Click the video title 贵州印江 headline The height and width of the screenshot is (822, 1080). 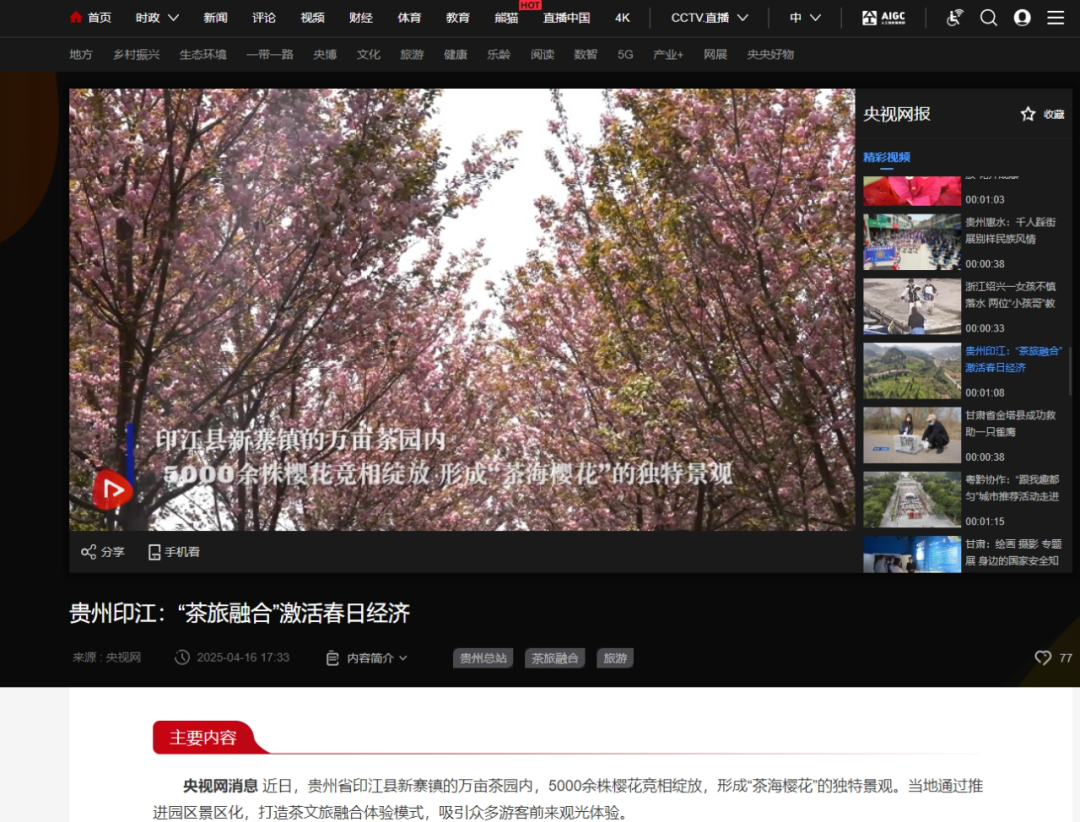(x=240, y=613)
